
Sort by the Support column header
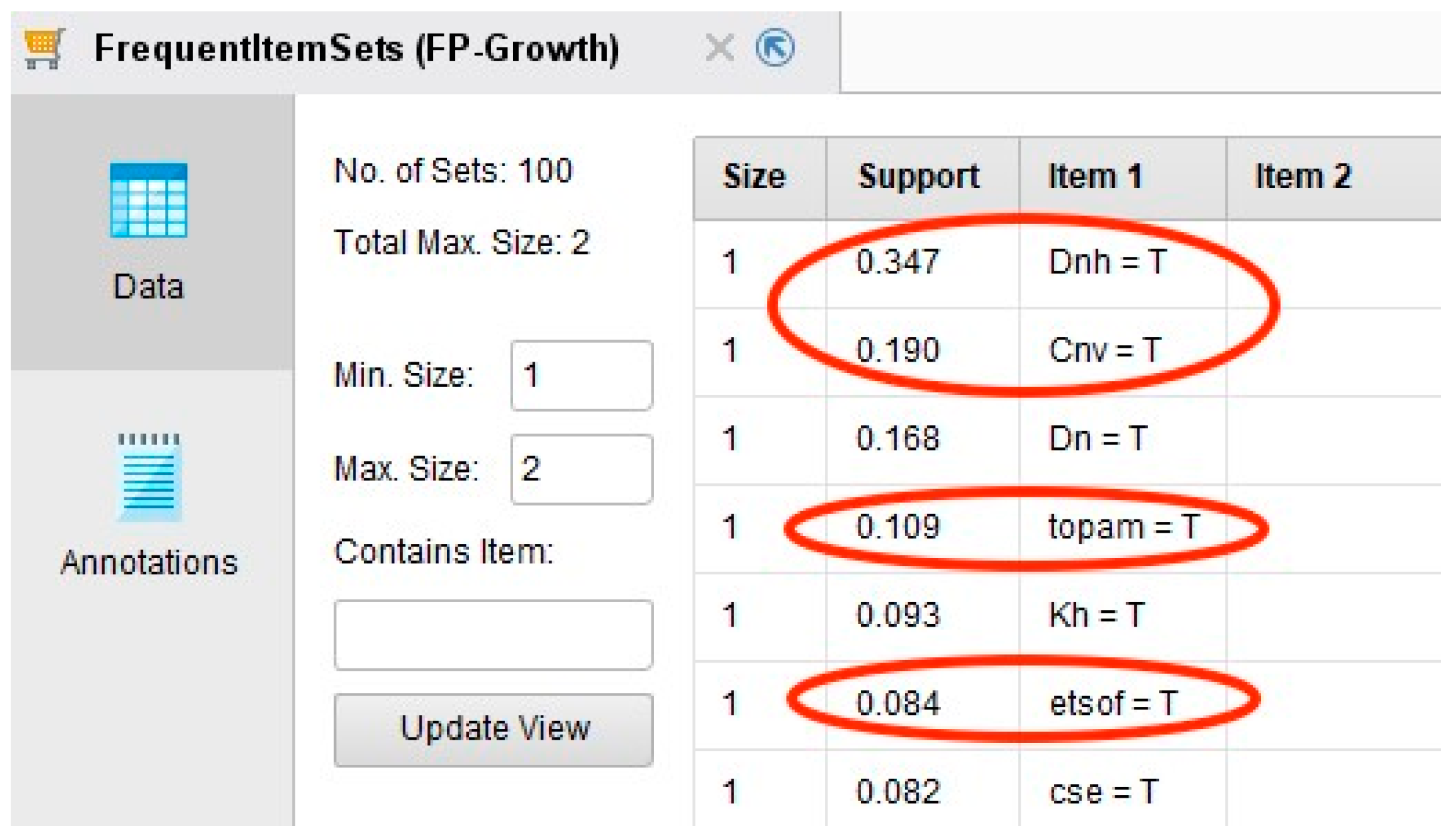tap(918, 177)
